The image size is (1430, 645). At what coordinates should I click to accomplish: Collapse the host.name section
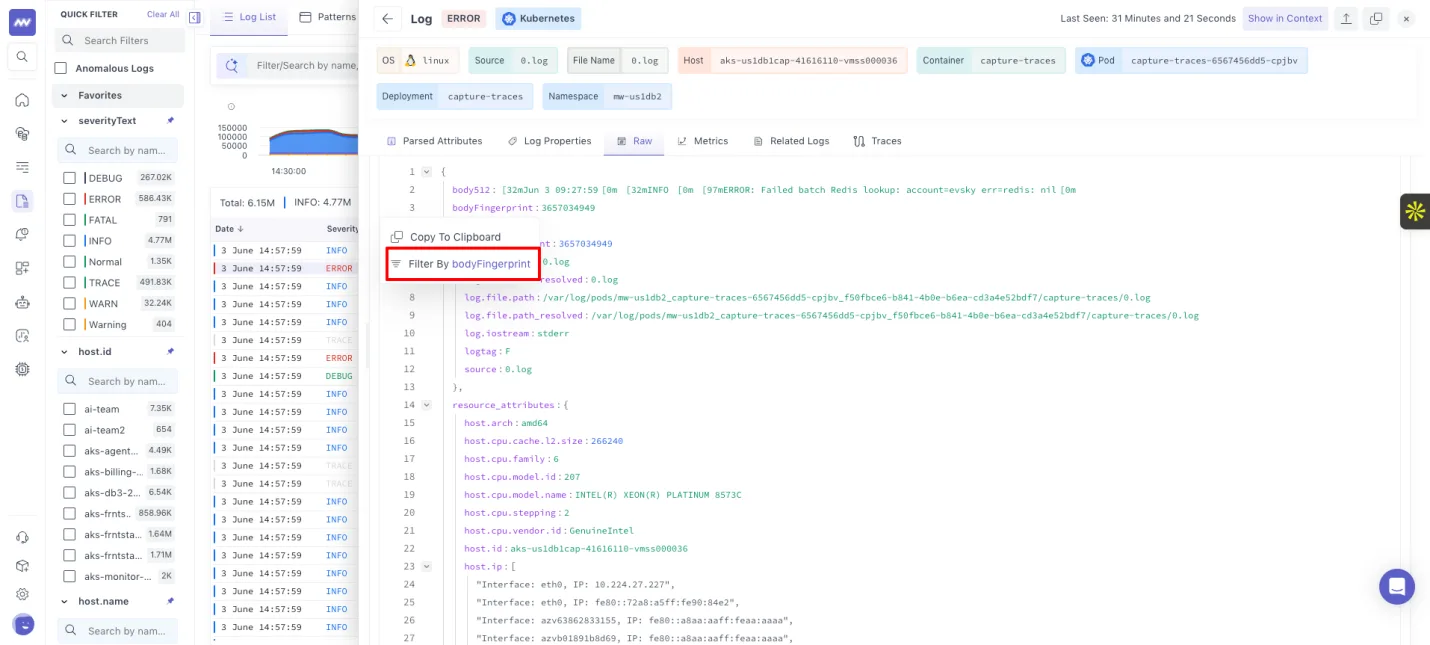(62, 602)
